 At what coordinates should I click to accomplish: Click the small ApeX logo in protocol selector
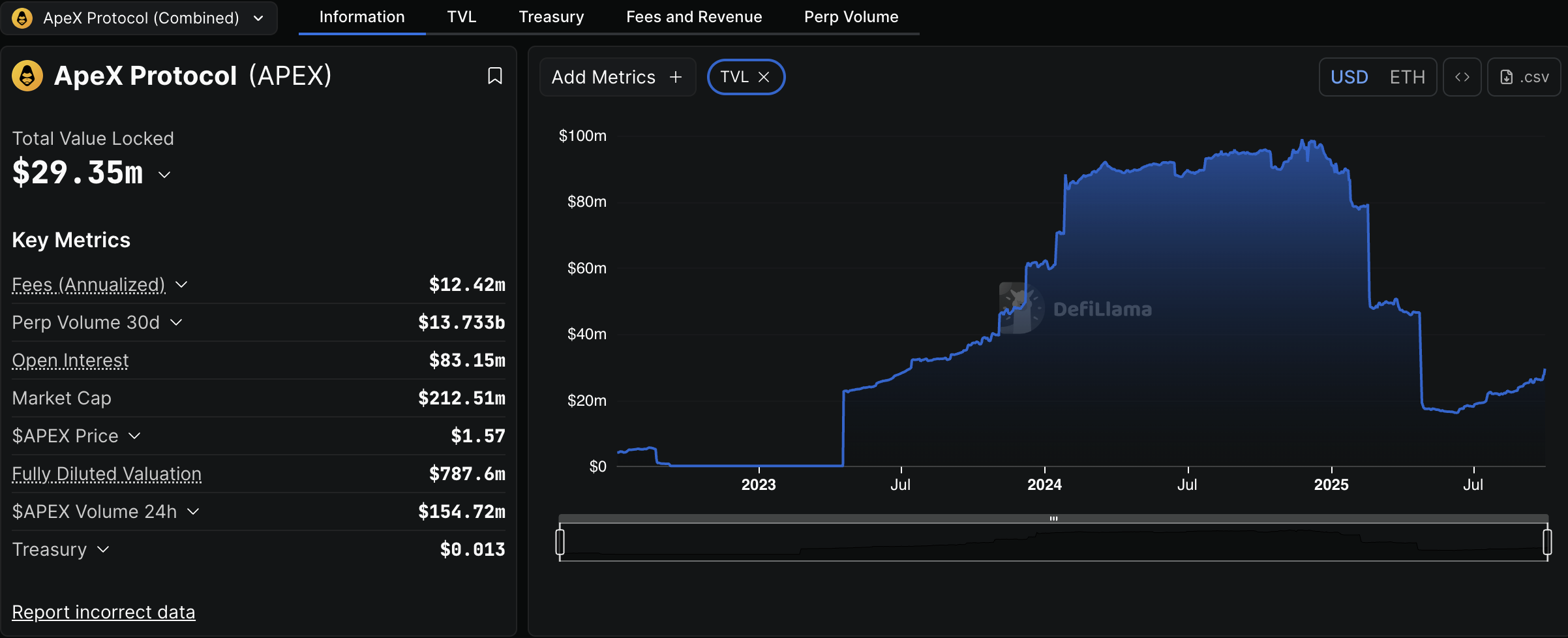(x=22, y=18)
